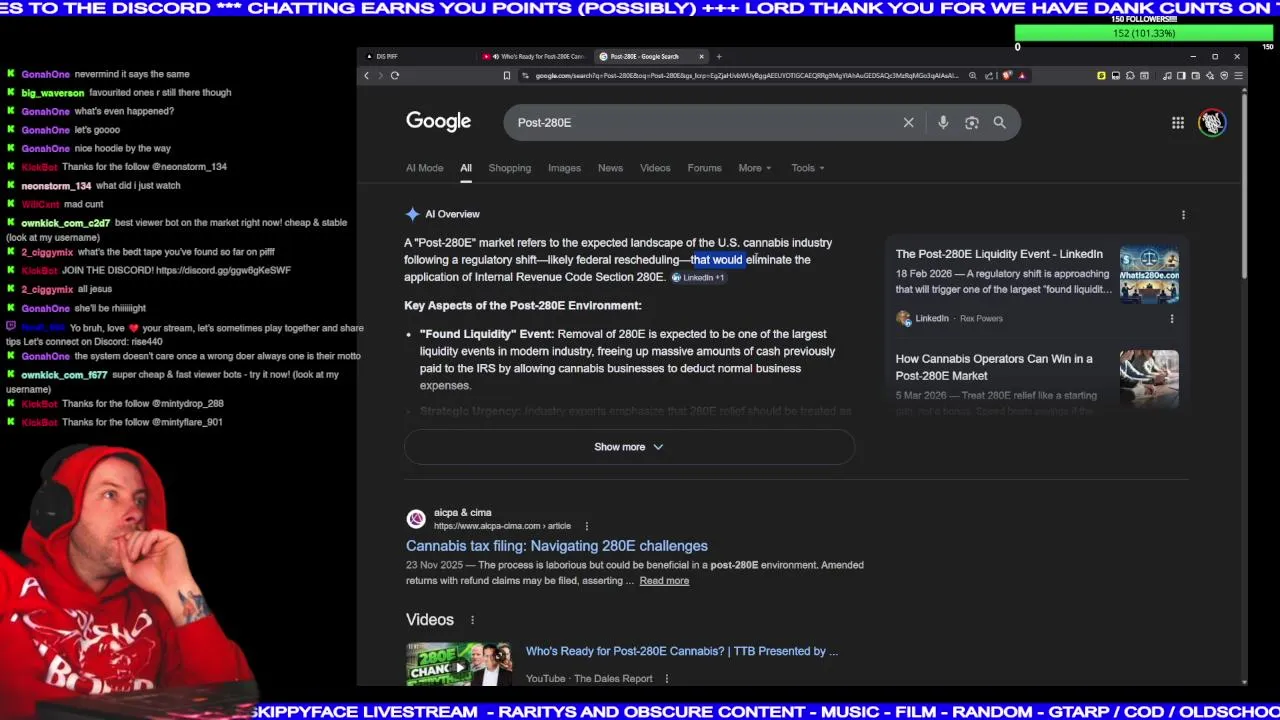
Task: Open Who's Ready for Post-280E Cannabis video link
Action: click(682, 651)
